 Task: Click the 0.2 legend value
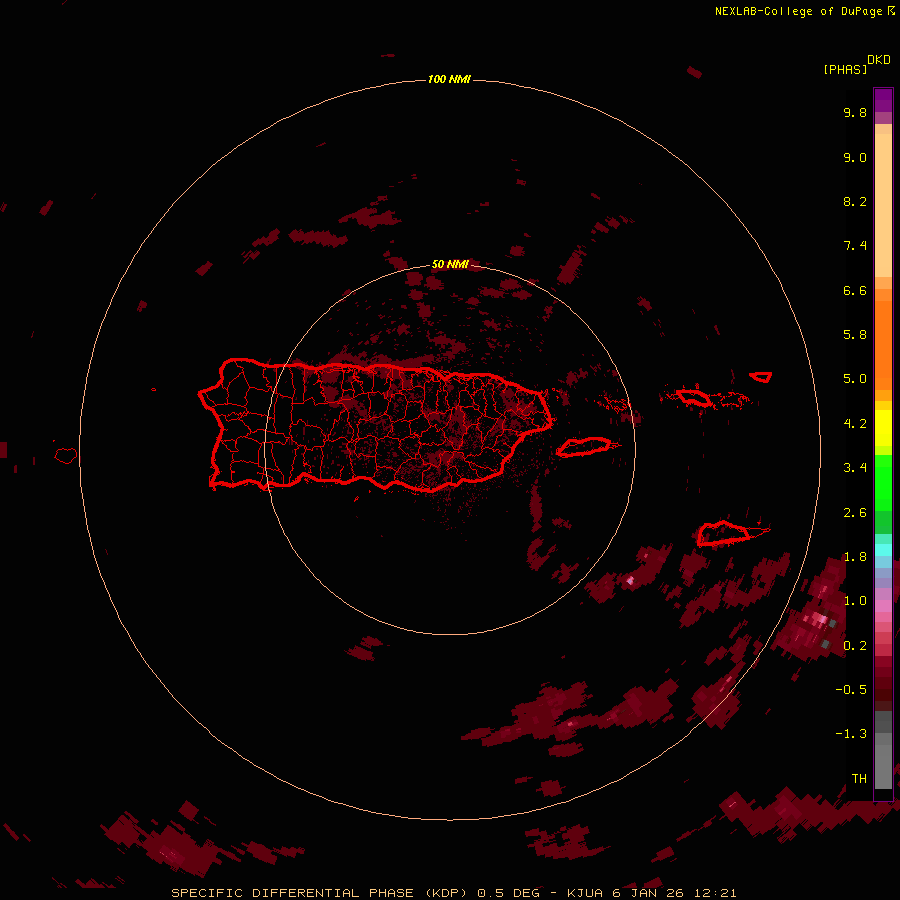pyautogui.click(x=855, y=646)
